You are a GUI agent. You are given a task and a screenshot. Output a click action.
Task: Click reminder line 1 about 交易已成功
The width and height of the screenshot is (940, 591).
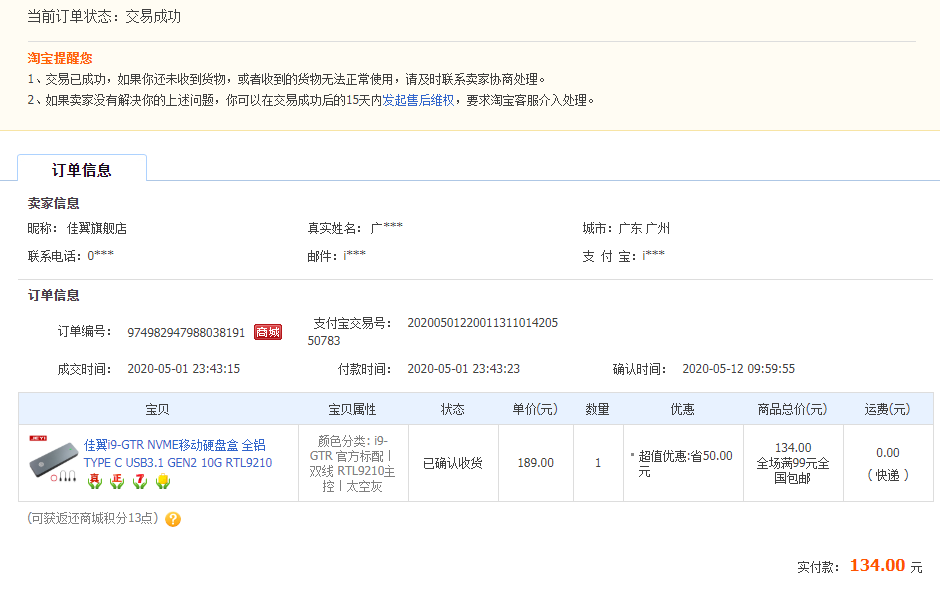[287, 79]
